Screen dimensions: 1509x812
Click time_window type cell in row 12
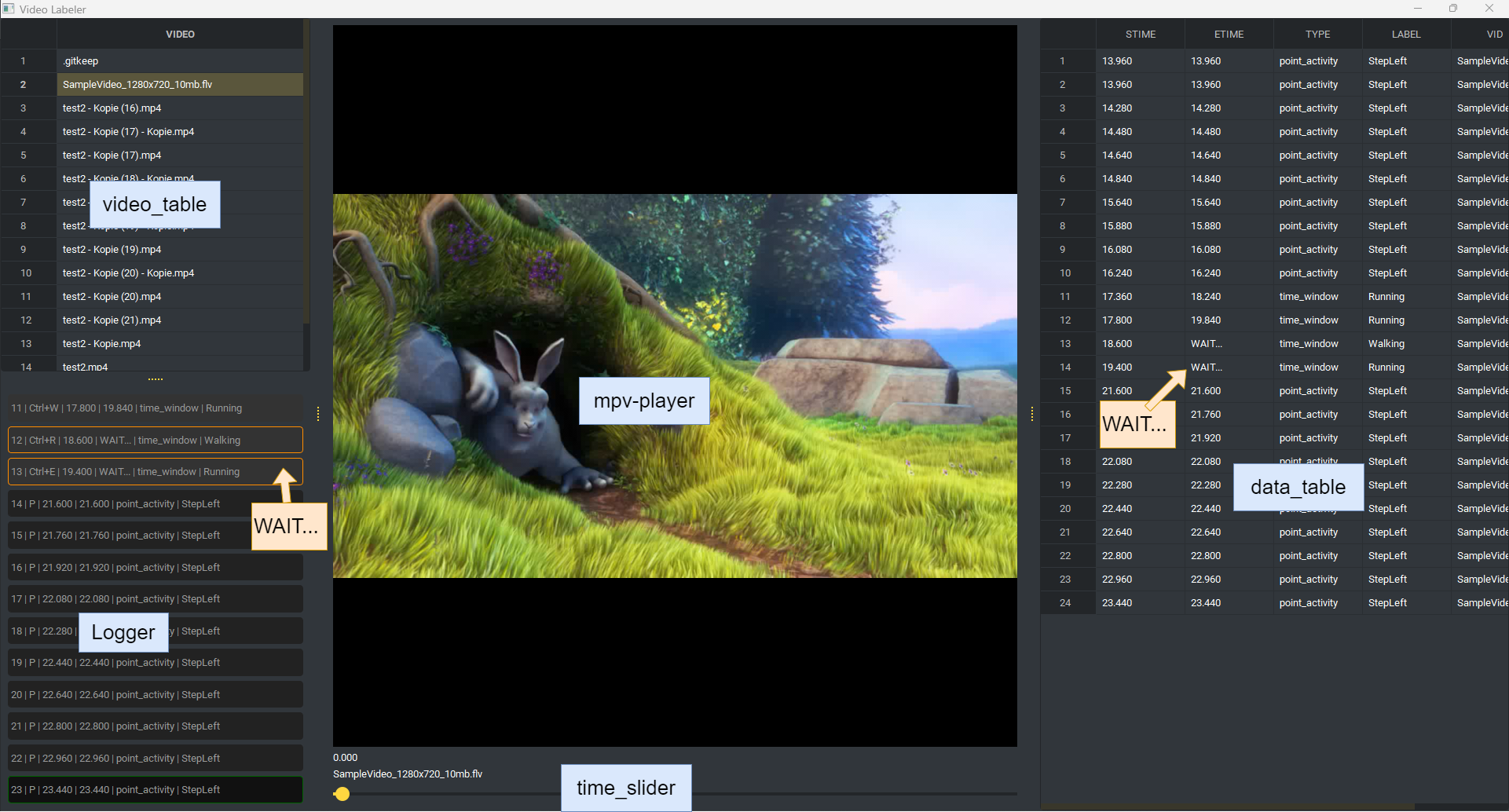[1318, 320]
